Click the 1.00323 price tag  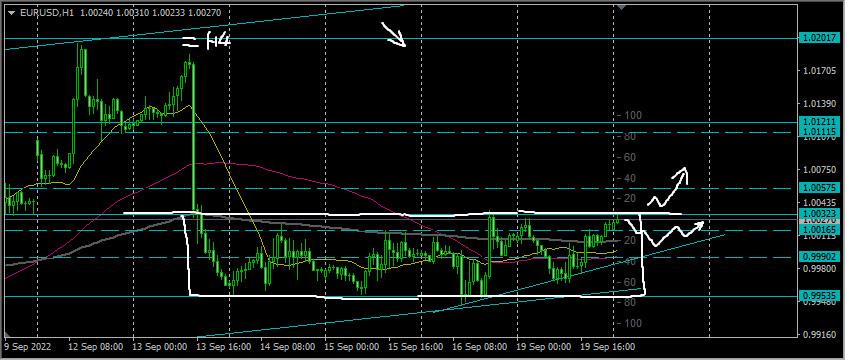[x=821, y=214]
